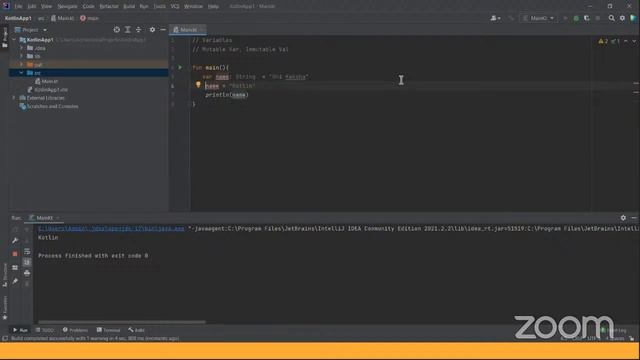
Task: Toggle soft-wrap icon in Run console
Action: tap(27, 251)
